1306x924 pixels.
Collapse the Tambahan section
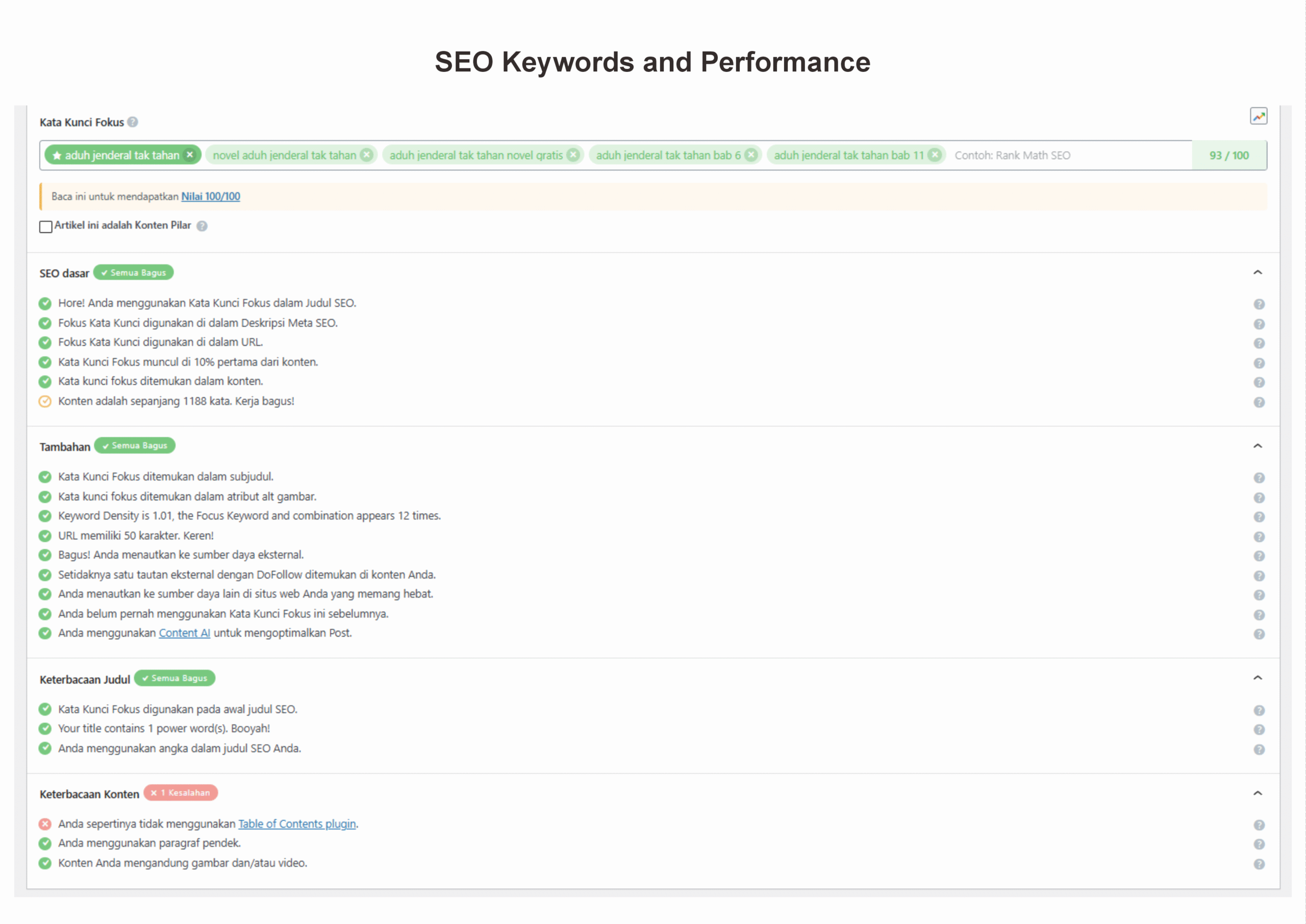(1257, 445)
